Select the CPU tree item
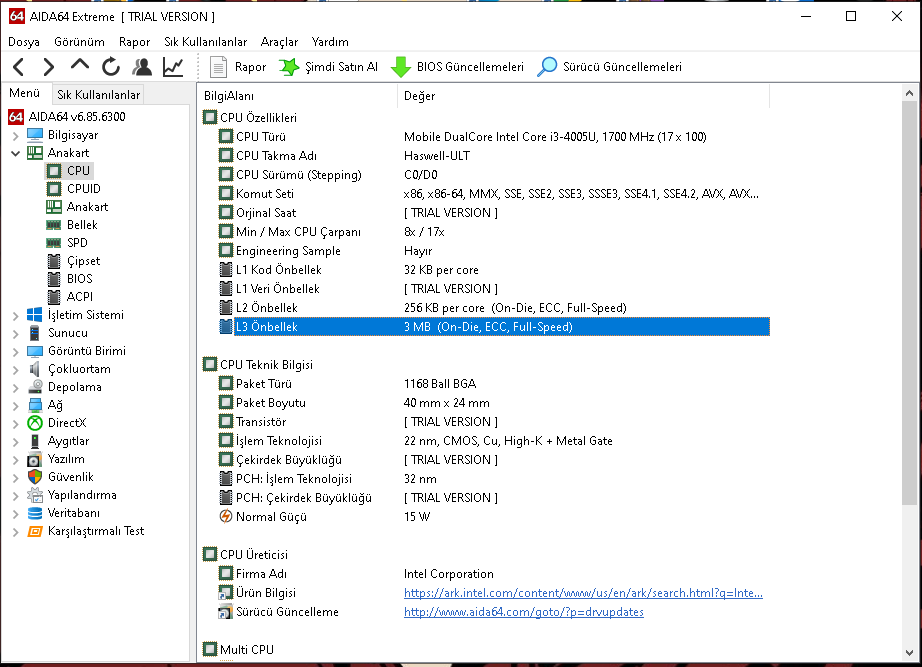This screenshot has width=922, height=667. pyautogui.click(x=78, y=171)
